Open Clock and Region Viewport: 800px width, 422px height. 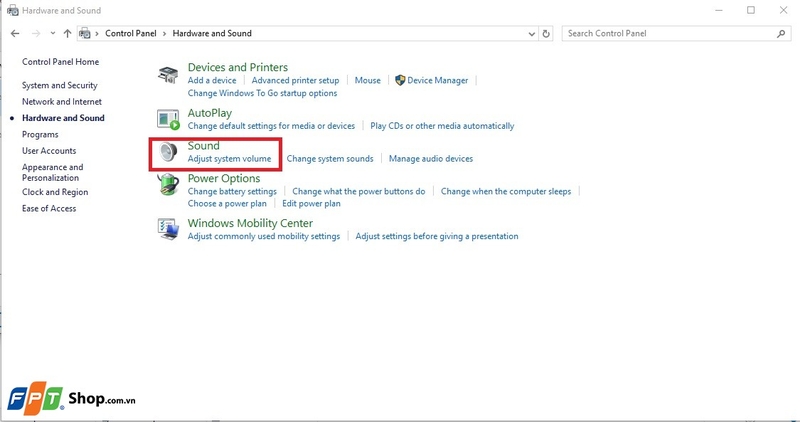(x=55, y=192)
